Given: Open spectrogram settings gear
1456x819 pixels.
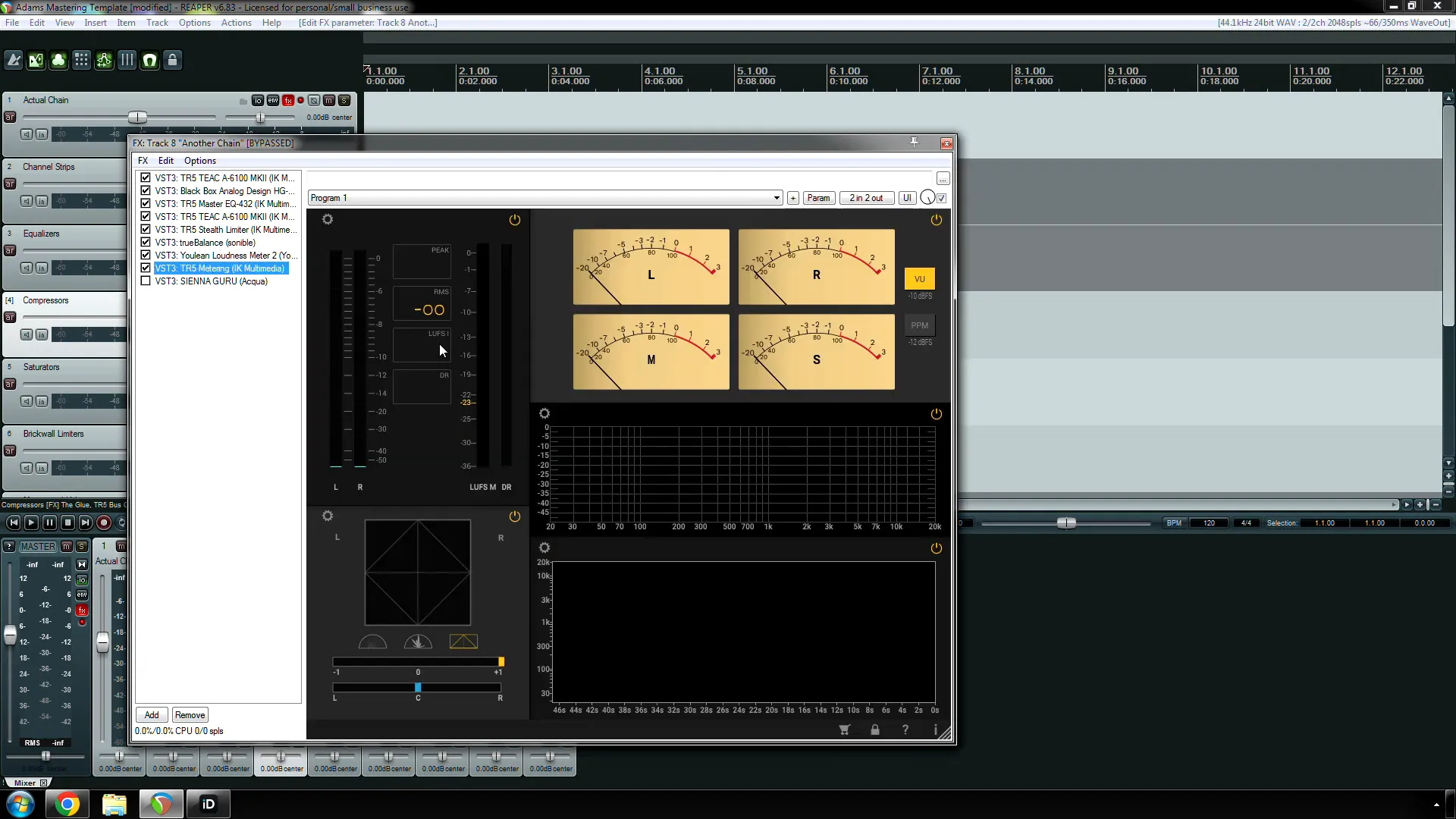Looking at the screenshot, I should click(x=544, y=548).
